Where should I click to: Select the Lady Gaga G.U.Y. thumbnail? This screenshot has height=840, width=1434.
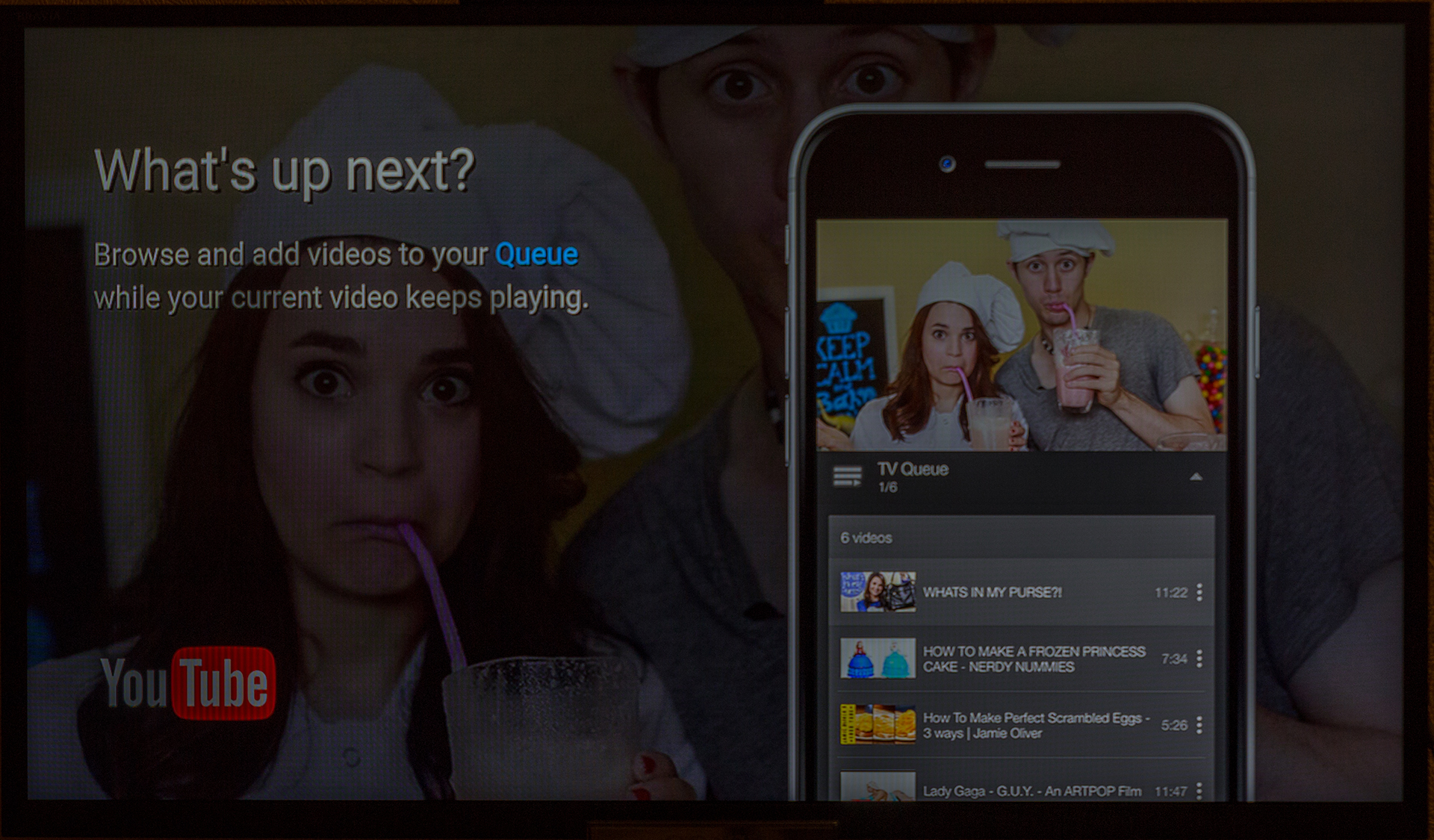tap(878, 786)
